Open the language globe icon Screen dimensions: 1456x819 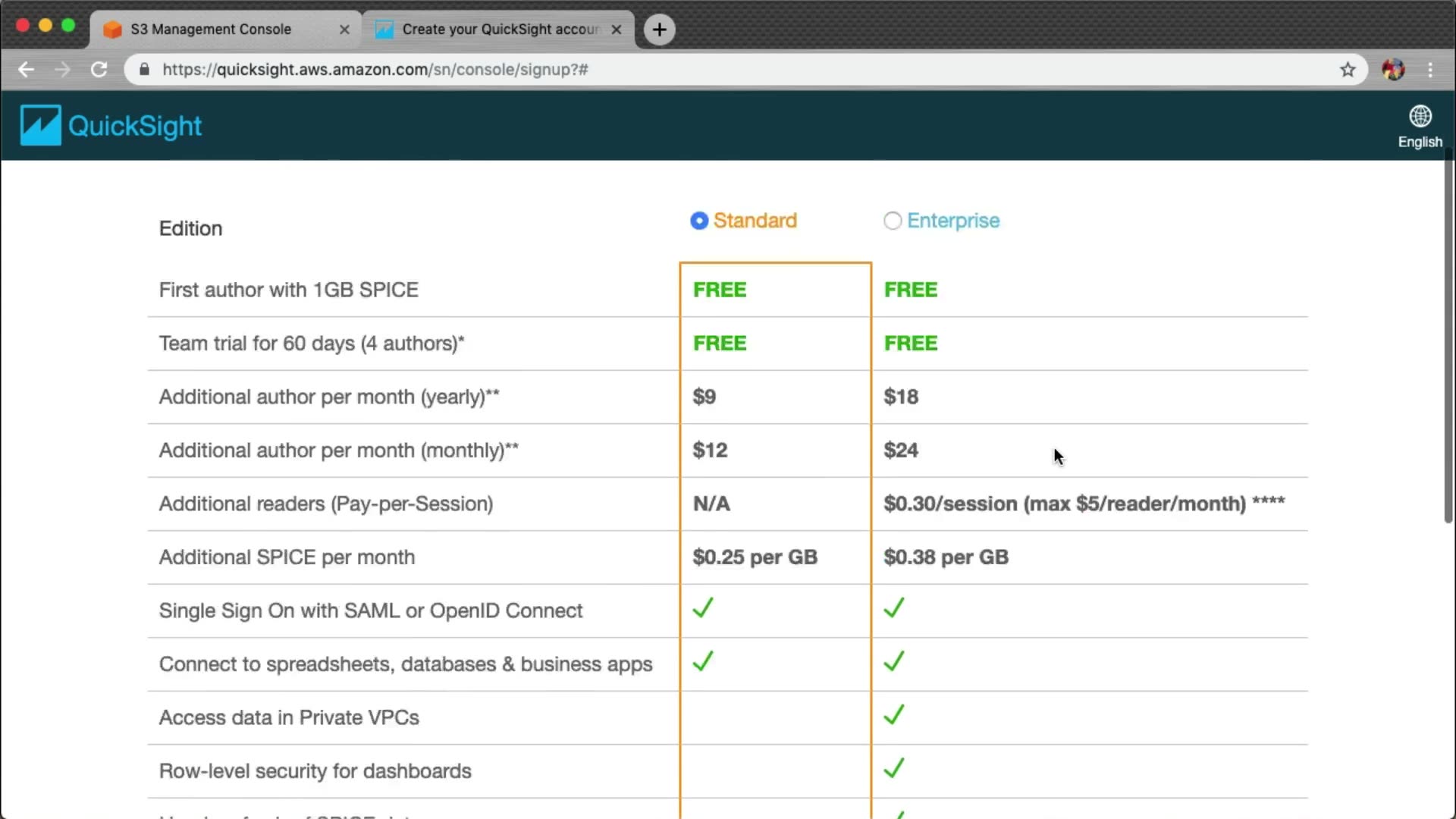[x=1420, y=116]
